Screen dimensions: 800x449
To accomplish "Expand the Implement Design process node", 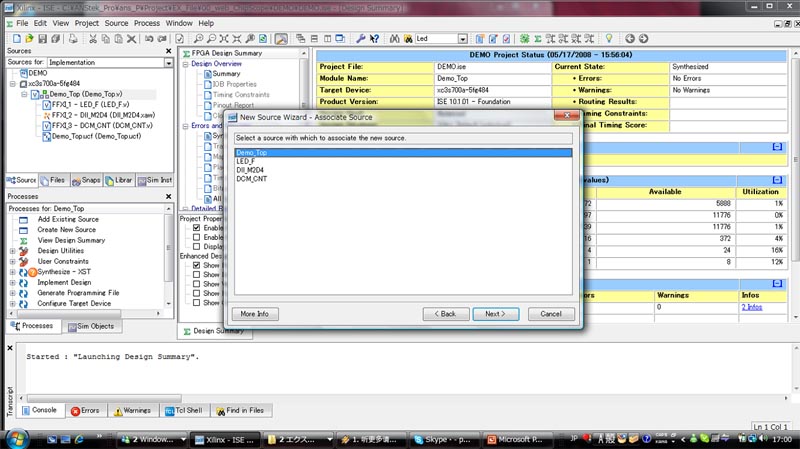I will pos(13,283).
